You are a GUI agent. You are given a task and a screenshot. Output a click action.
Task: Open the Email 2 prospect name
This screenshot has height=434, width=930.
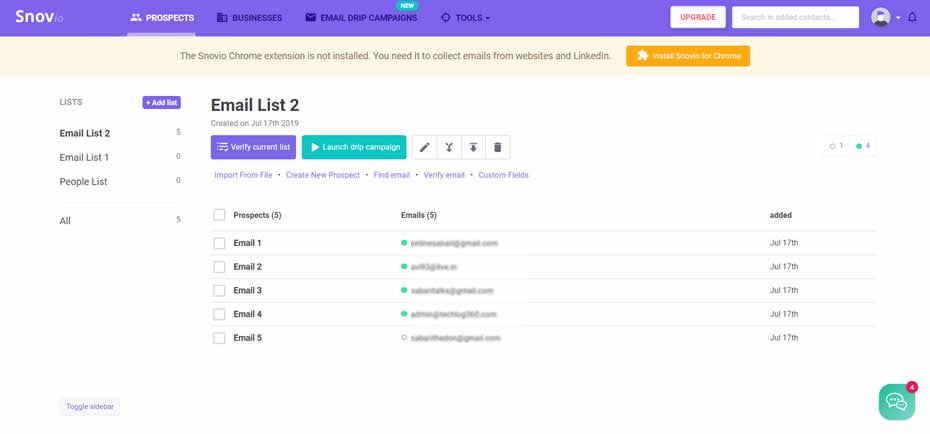pyautogui.click(x=247, y=267)
